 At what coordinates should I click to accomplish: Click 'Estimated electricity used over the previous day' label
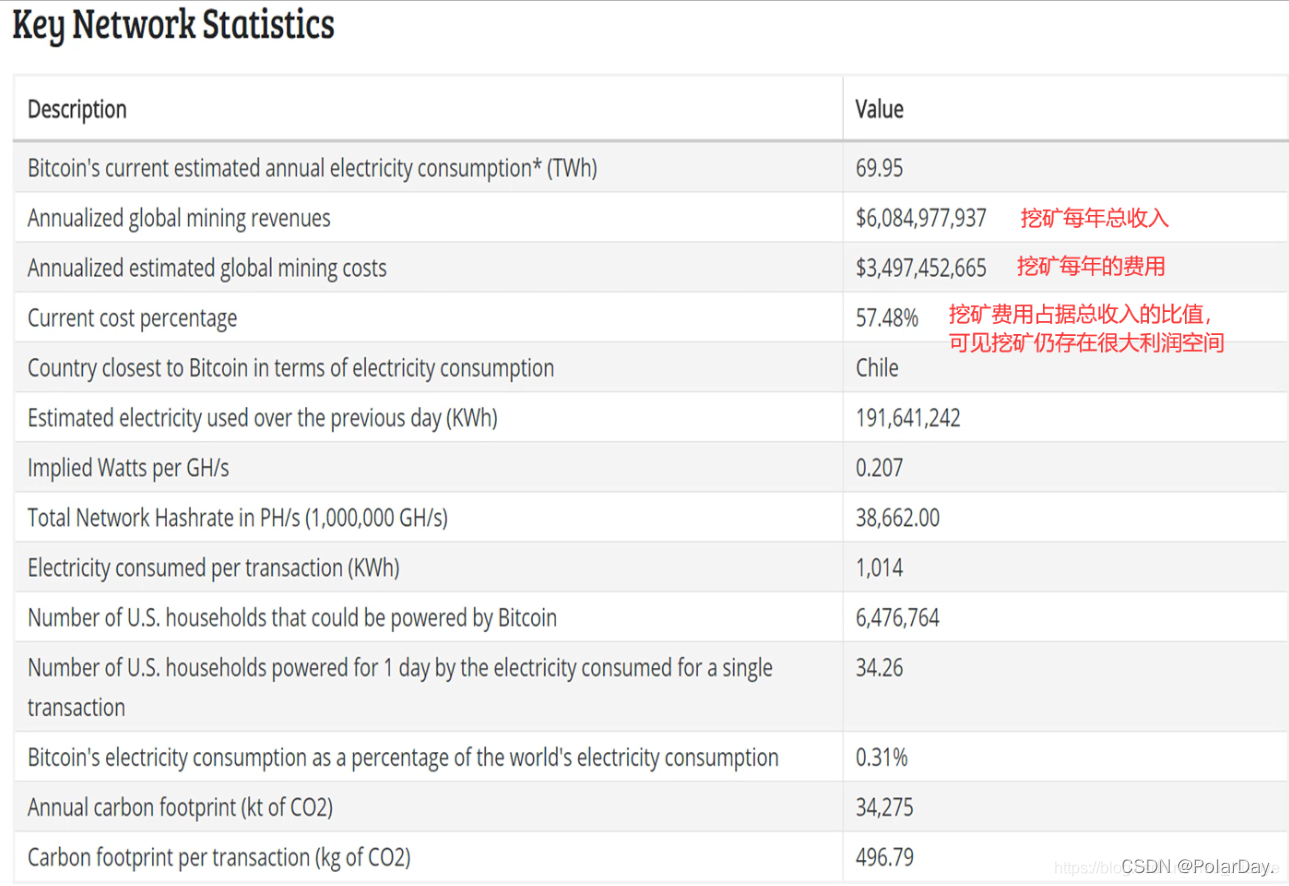click(262, 418)
